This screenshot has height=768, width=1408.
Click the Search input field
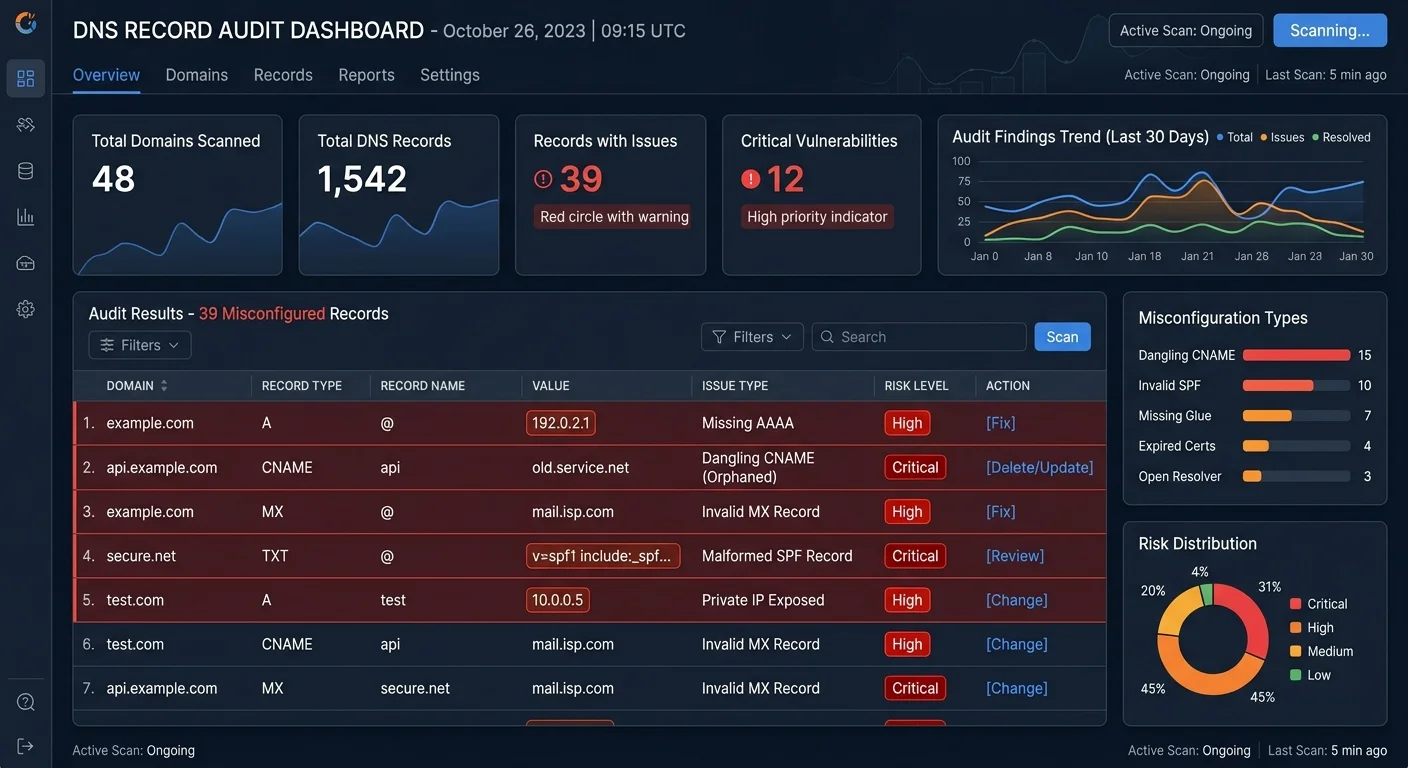point(919,337)
